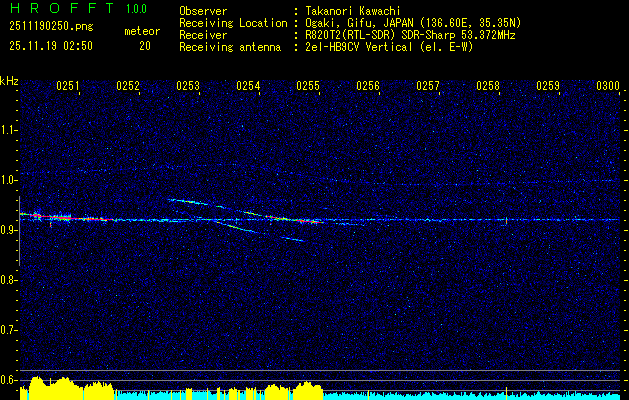This screenshot has width=629, height=400.
Task: Click the 0252 time marker
Action: coord(128,86)
